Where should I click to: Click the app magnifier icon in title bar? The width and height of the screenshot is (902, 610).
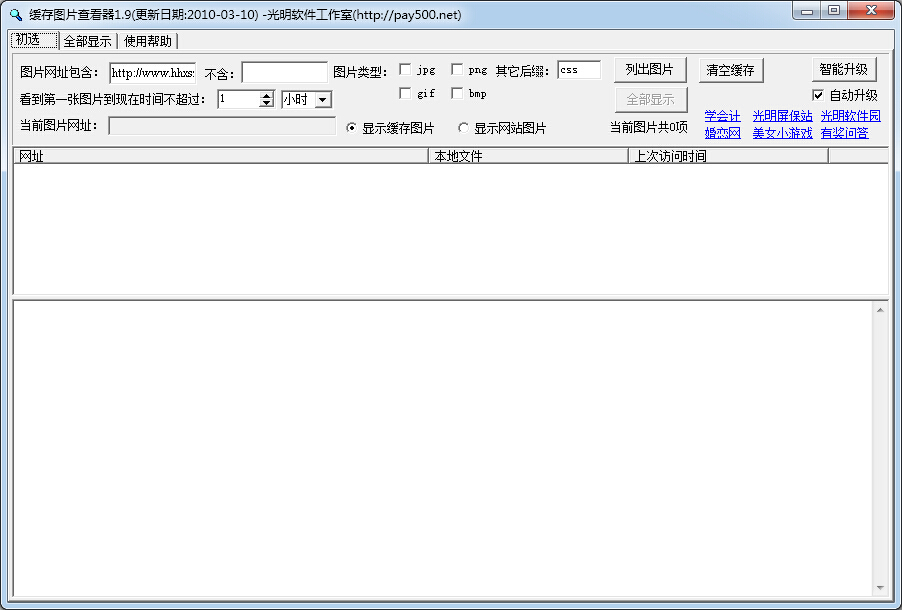15,13
